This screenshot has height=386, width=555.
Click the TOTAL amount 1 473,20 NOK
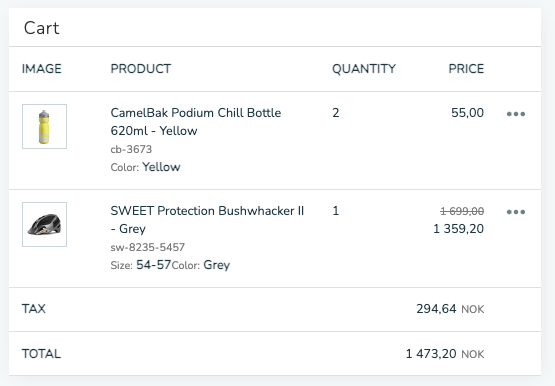click(x=445, y=354)
